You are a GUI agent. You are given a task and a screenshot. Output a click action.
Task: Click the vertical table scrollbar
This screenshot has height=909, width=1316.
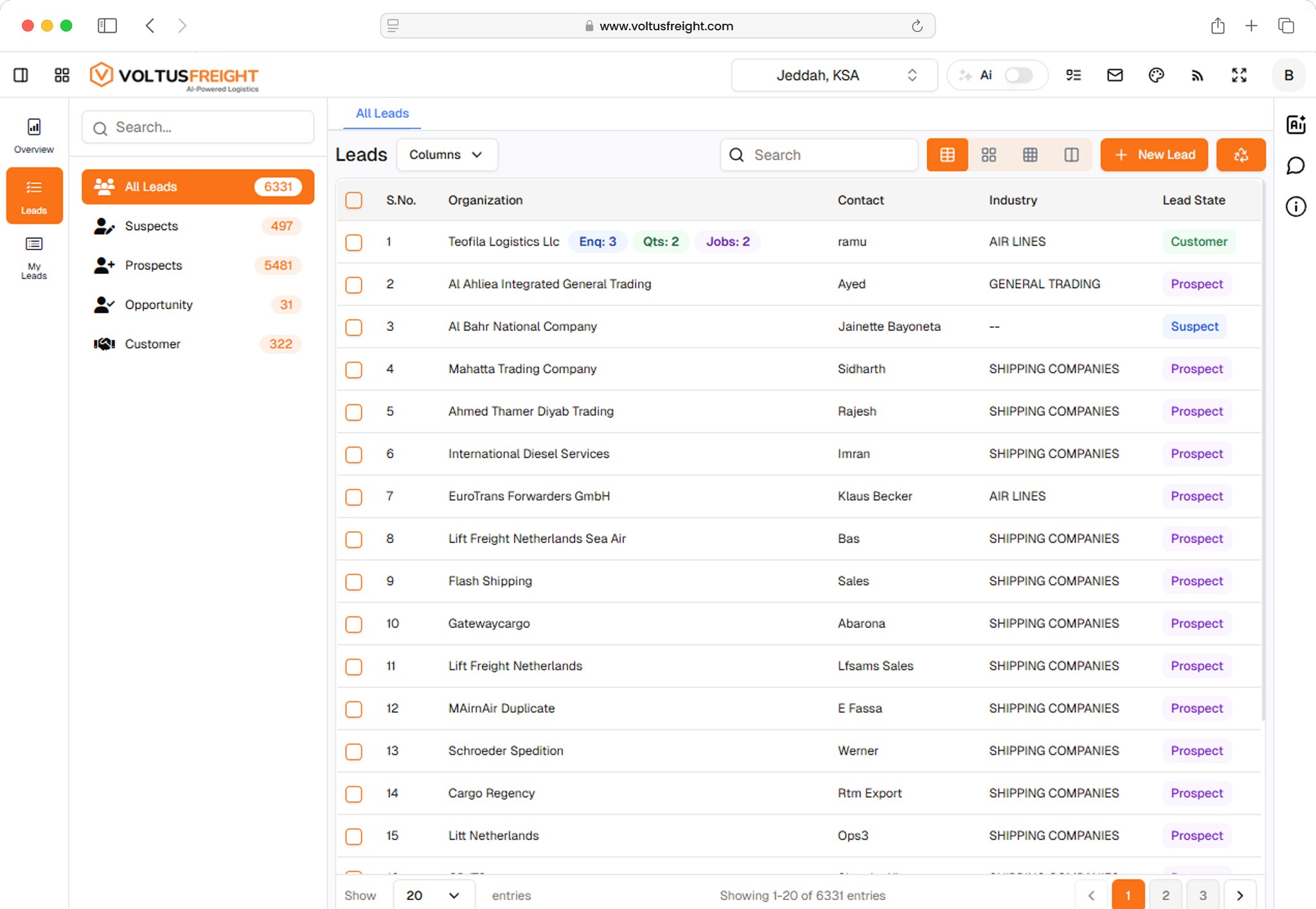1263,450
